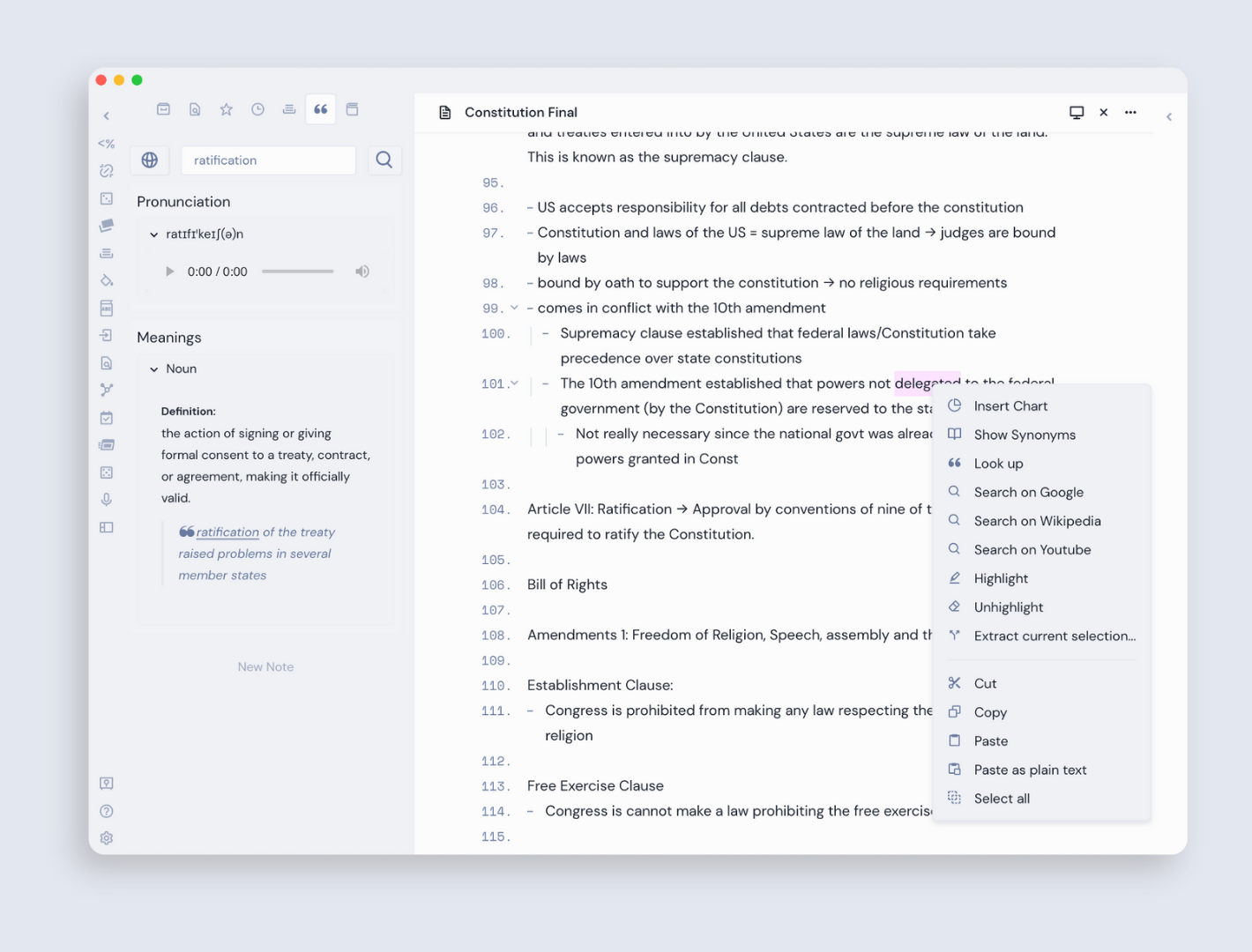Click the magnifier search button beside ratification
1252x952 pixels.
384,160
